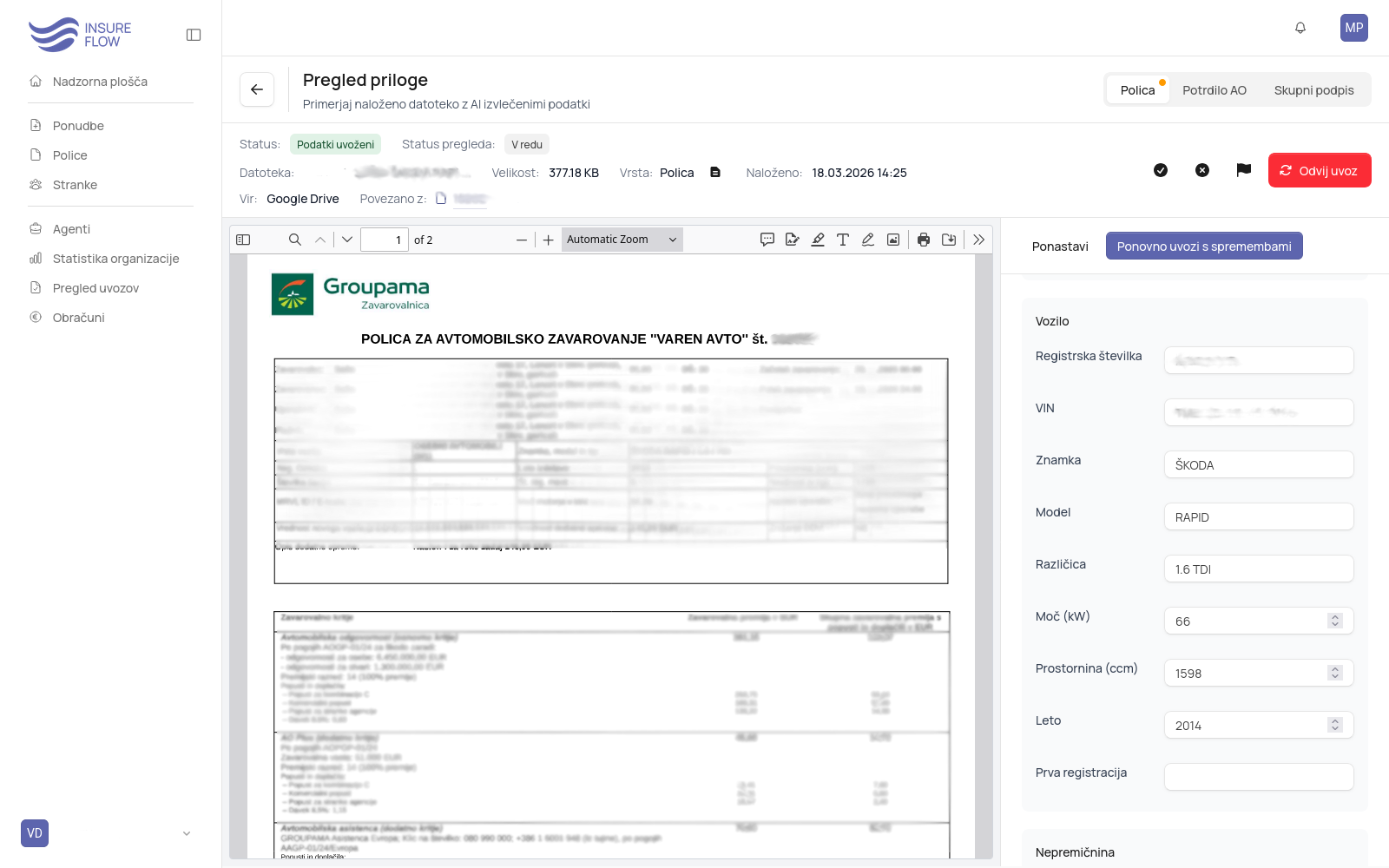The width and height of the screenshot is (1389, 868).
Task: Click the notification bell icon
Action: coord(1300,28)
